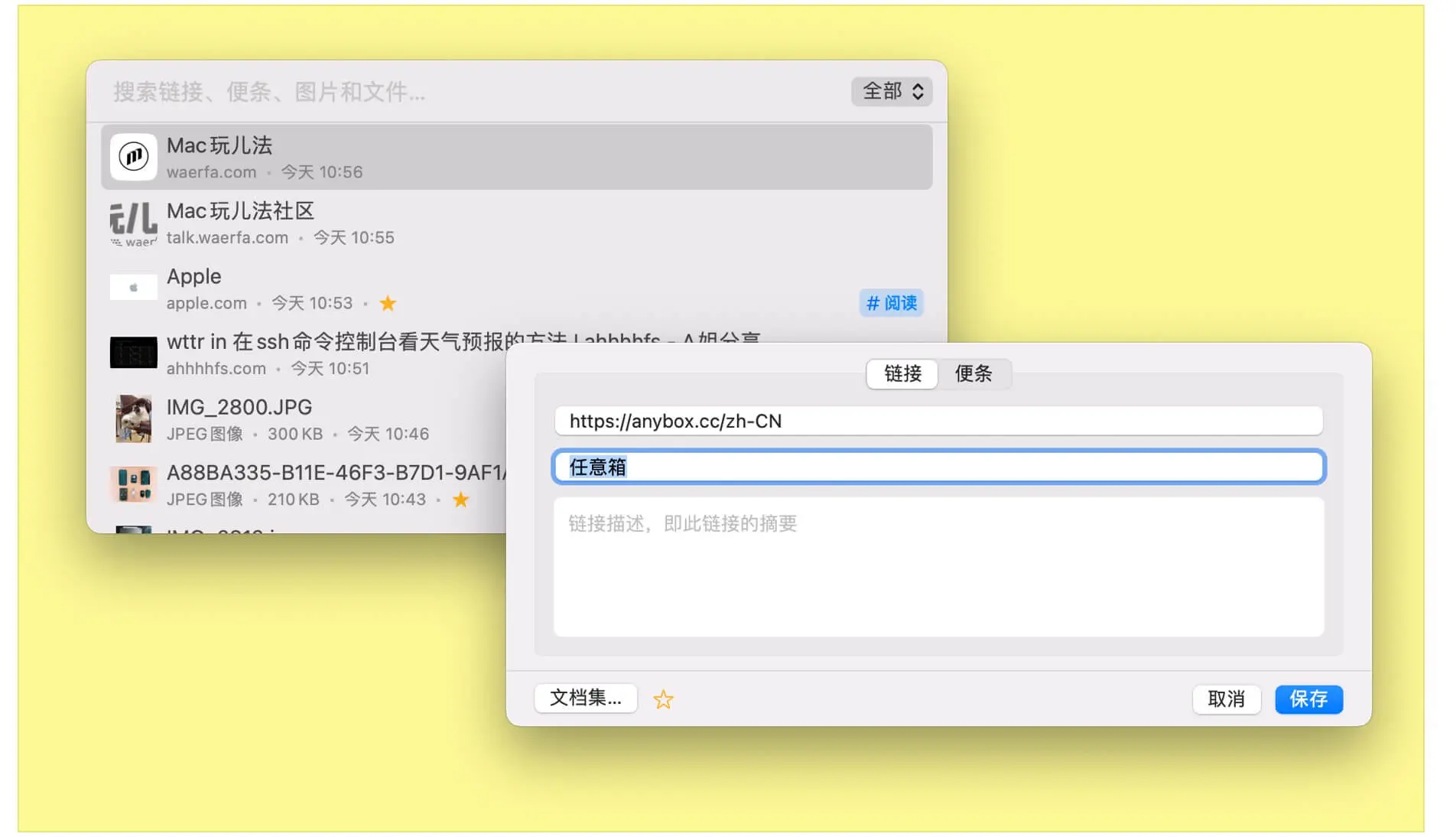Open the IMG_2800.JPG image thumbnail
Image resolution: width=1456 pixels, height=837 pixels.
[133, 418]
